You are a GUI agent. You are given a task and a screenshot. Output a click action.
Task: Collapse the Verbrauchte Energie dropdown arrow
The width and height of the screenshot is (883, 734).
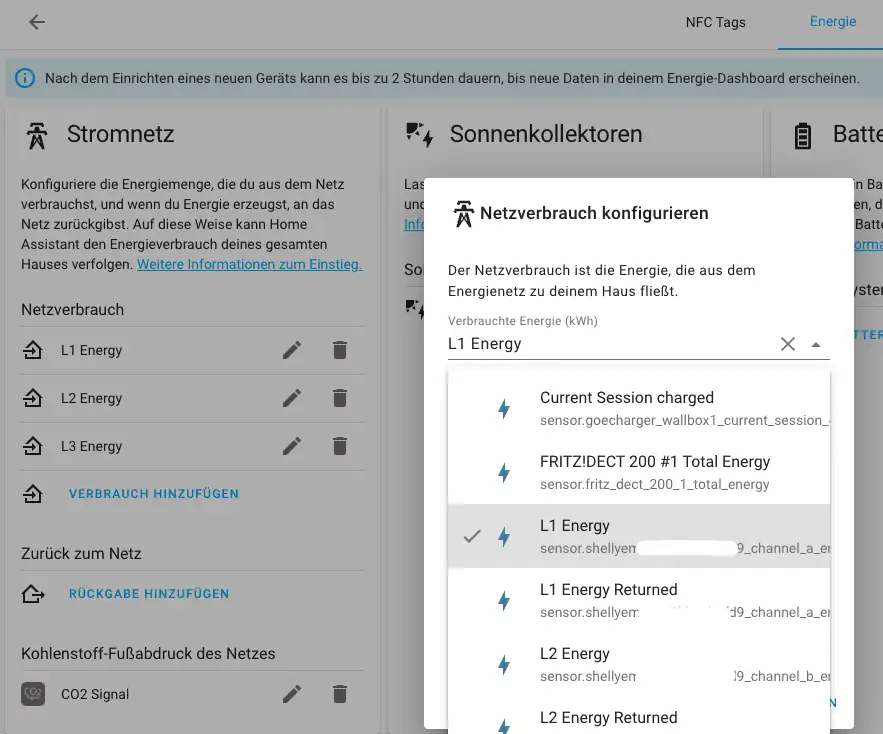[816, 344]
